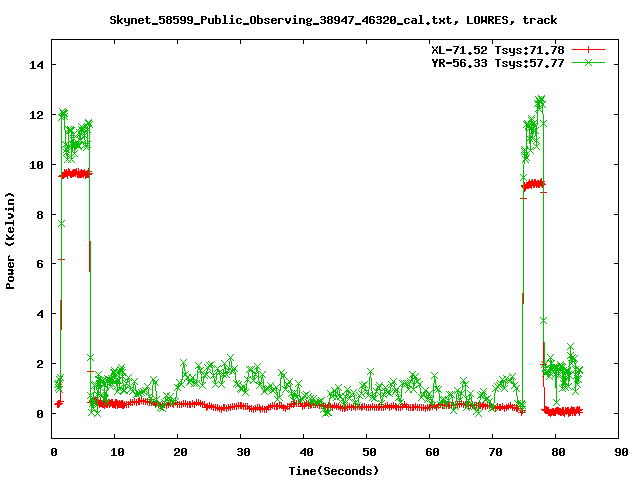The image size is (640, 480).
Task: Click the y-axis tick label 6
Action: pyautogui.click(x=40, y=264)
